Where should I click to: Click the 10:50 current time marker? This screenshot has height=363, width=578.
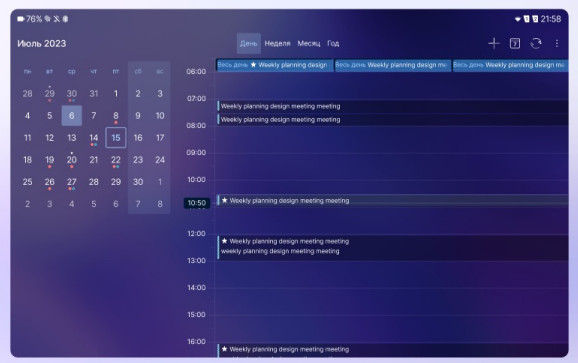(197, 203)
